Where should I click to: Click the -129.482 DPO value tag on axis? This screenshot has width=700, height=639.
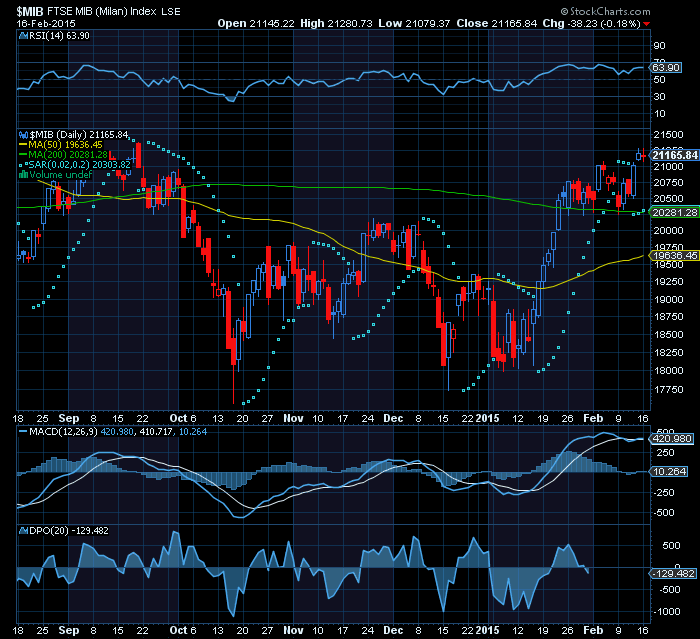pyautogui.click(x=672, y=574)
